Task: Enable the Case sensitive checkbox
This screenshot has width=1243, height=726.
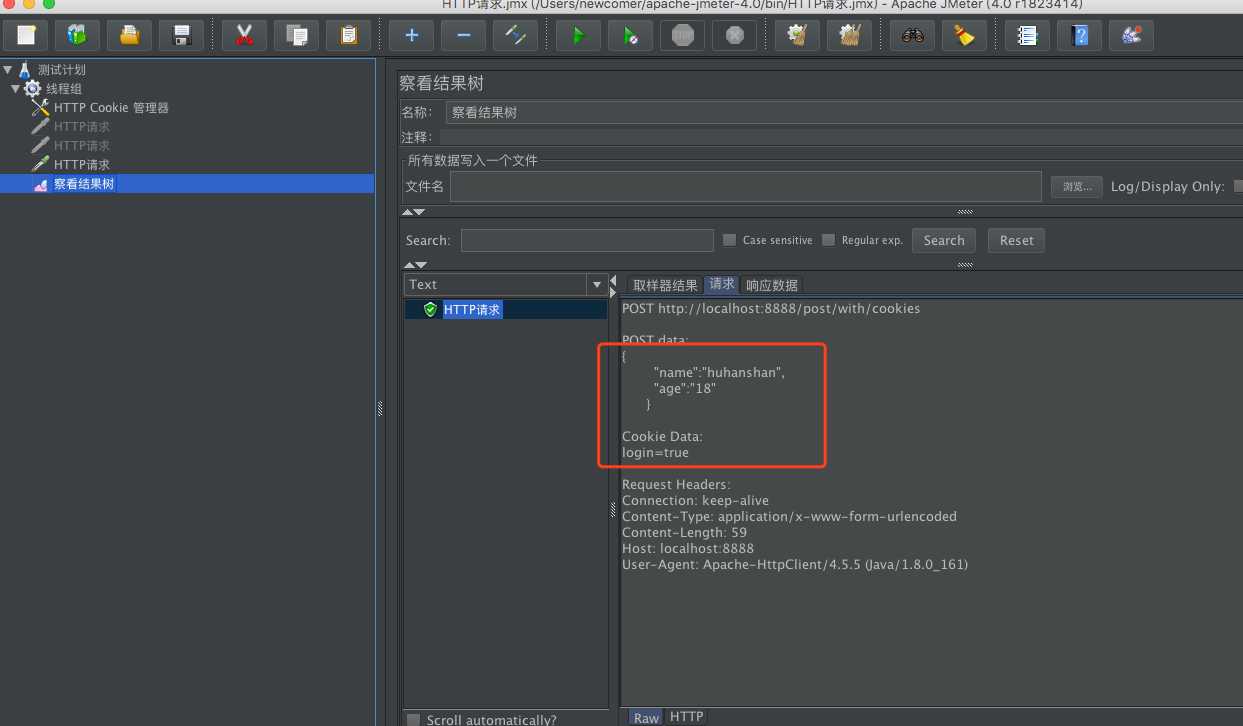Action: click(729, 240)
